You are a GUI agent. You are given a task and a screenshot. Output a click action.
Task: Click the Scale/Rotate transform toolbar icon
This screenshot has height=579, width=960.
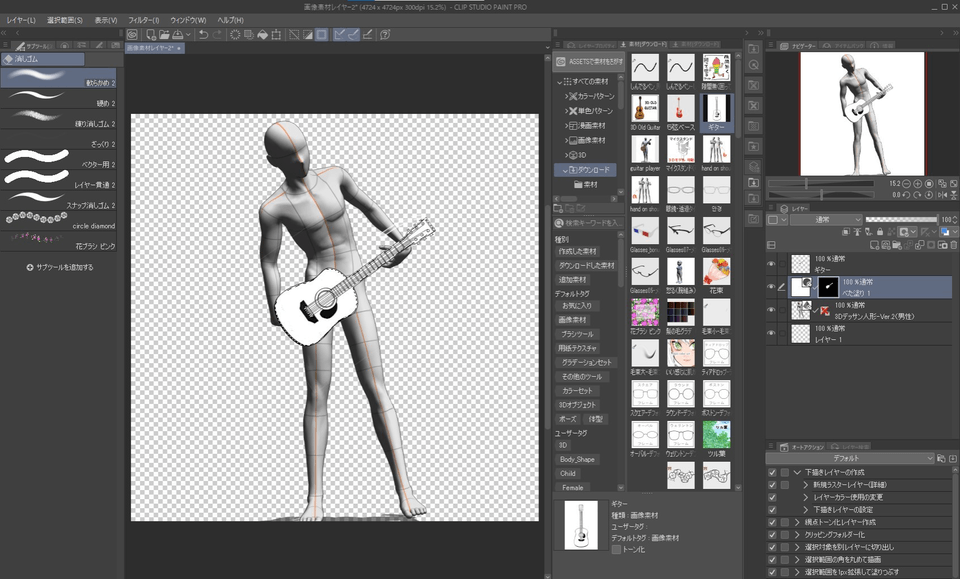(x=276, y=34)
